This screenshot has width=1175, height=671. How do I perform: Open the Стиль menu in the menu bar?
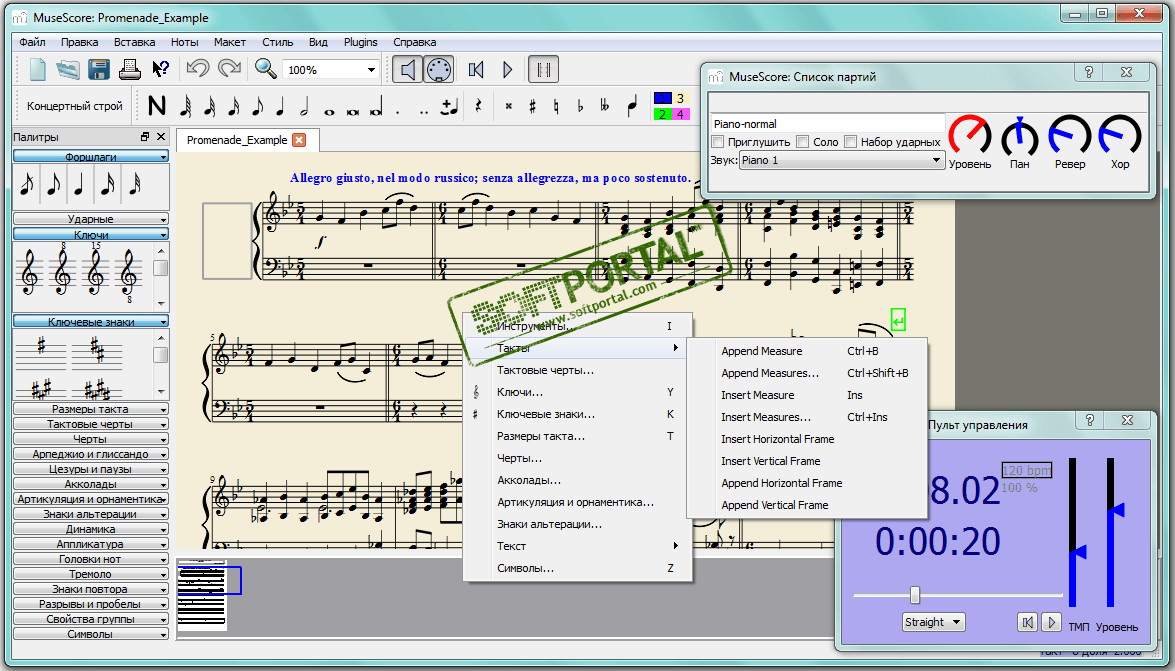coord(277,42)
